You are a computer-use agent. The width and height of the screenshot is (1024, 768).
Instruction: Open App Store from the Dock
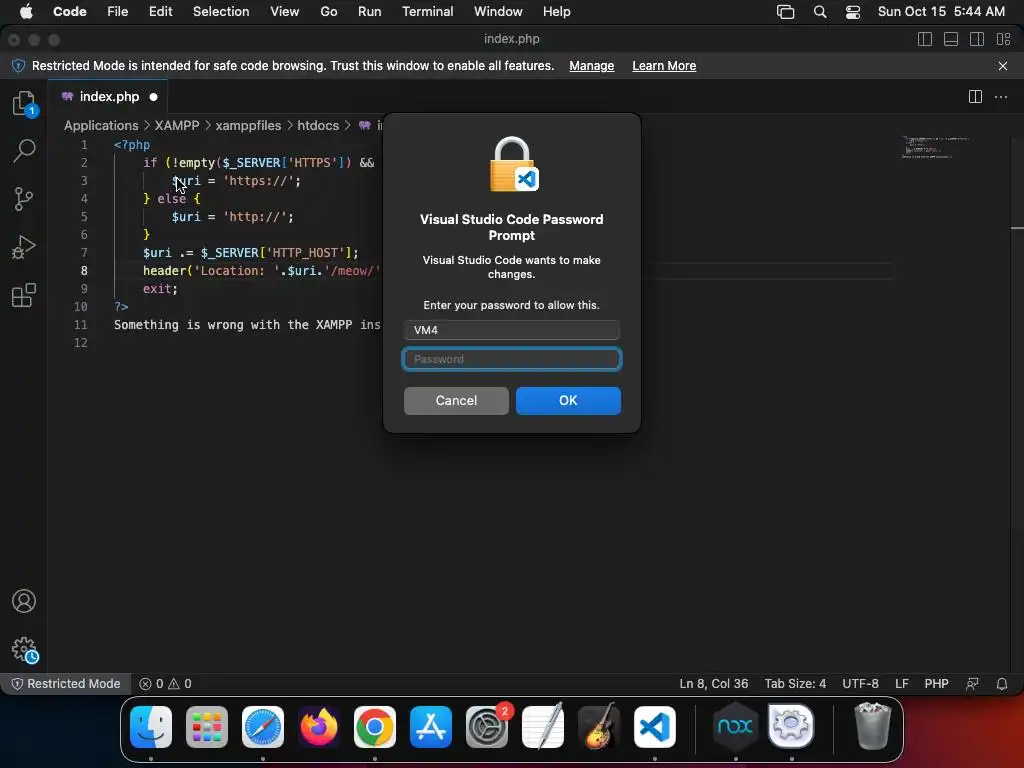(431, 727)
